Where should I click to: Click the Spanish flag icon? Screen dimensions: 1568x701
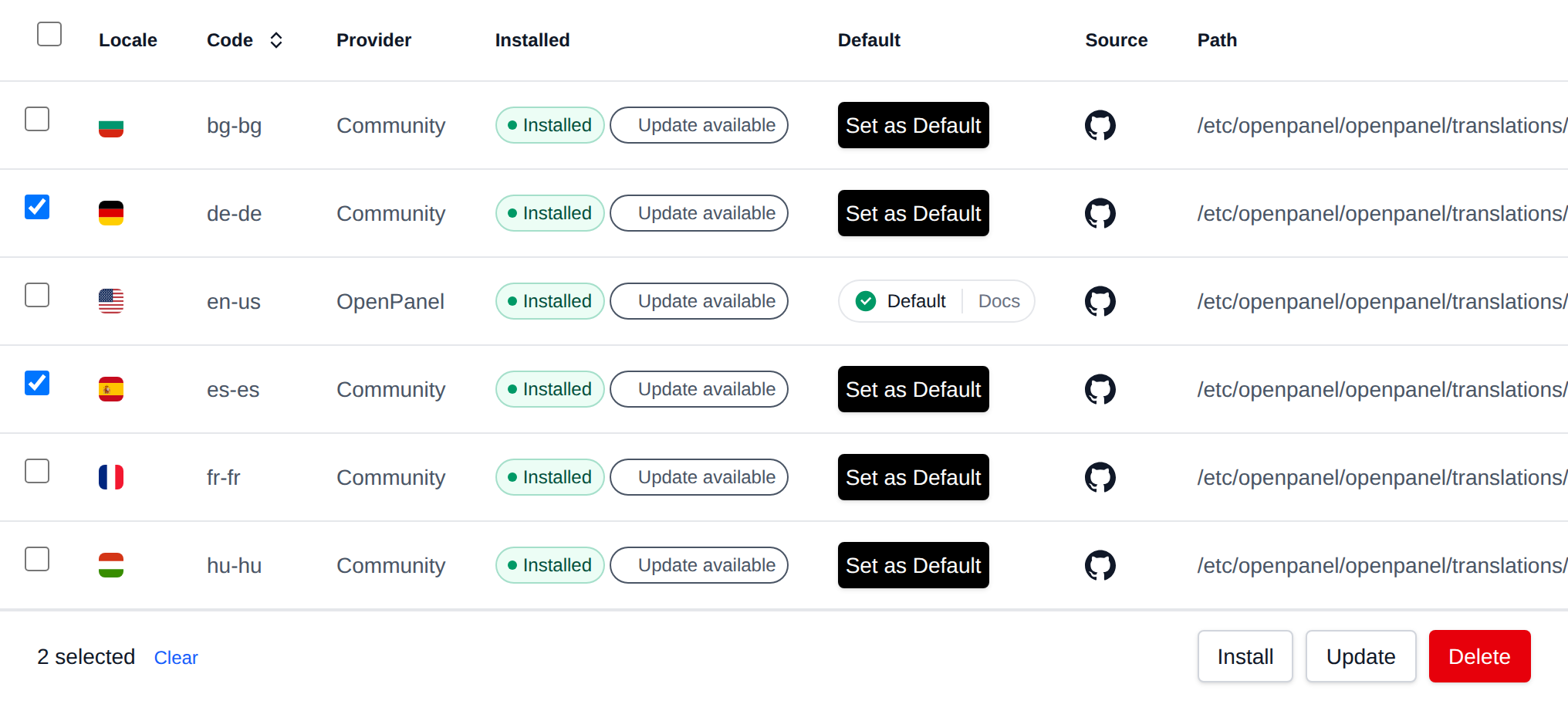(111, 389)
